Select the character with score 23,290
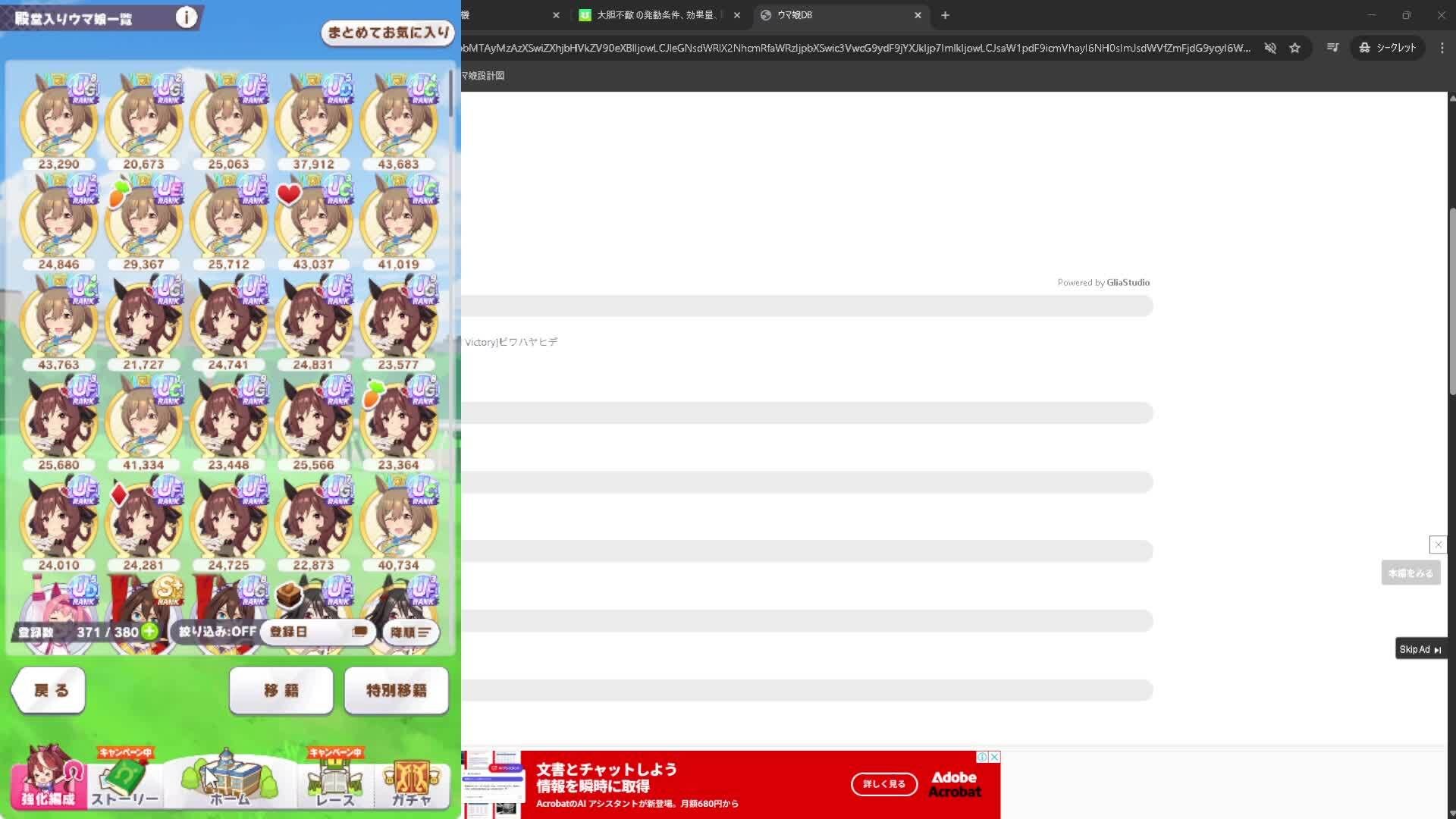 click(58, 121)
